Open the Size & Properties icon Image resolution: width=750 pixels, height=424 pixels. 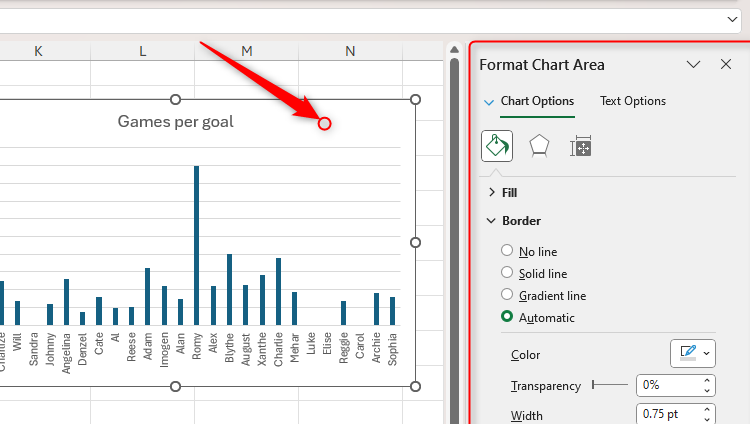[581, 147]
